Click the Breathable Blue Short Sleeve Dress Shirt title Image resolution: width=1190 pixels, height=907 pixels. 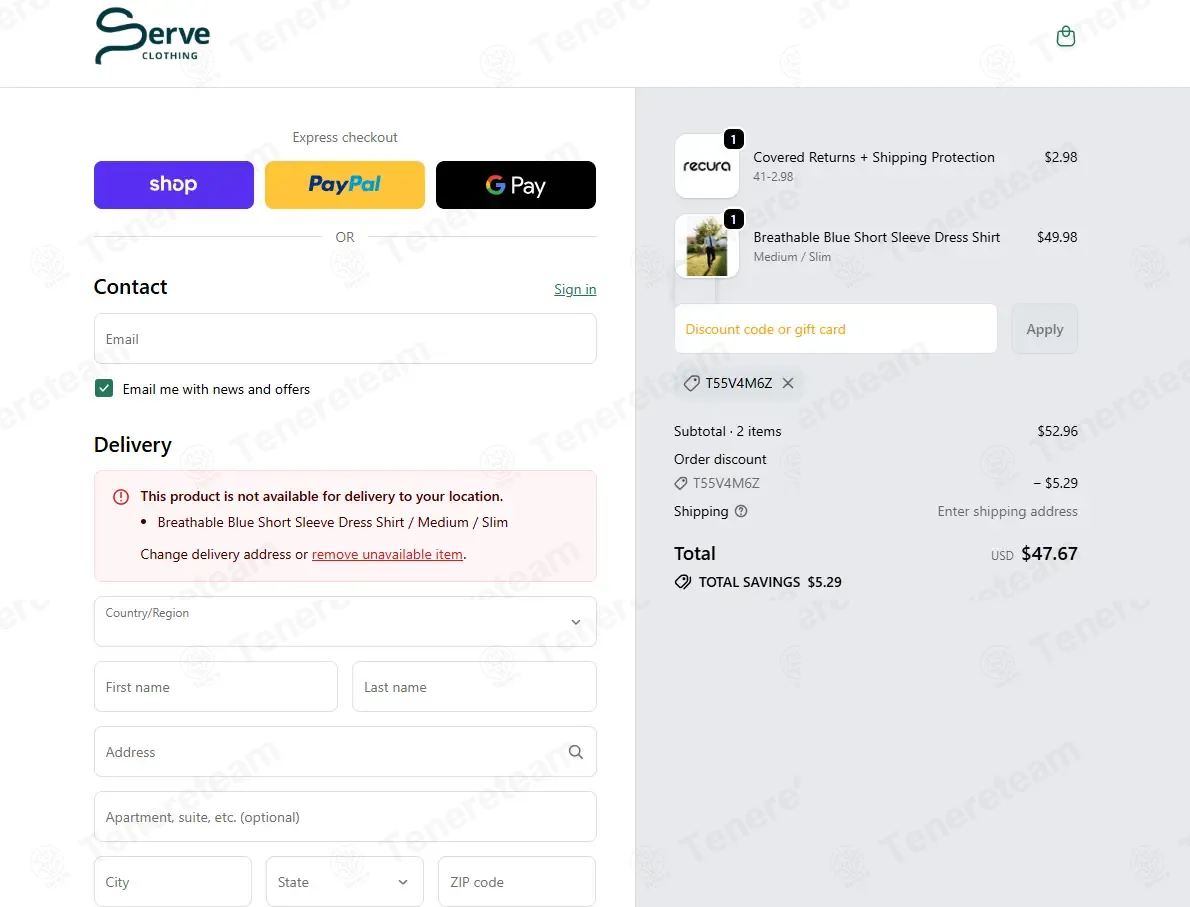877,238
